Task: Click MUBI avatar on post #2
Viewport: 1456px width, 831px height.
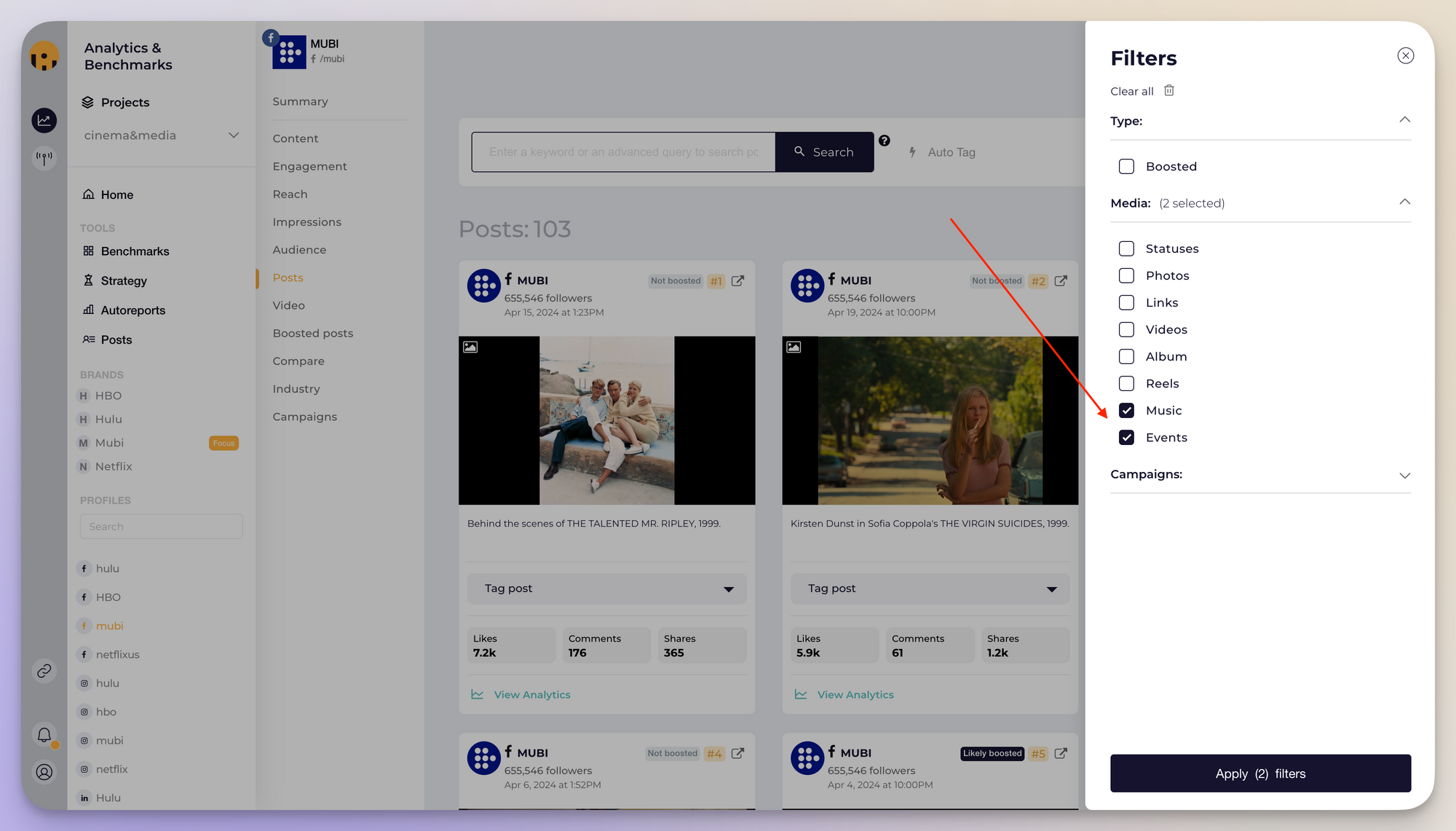Action: (x=807, y=286)
